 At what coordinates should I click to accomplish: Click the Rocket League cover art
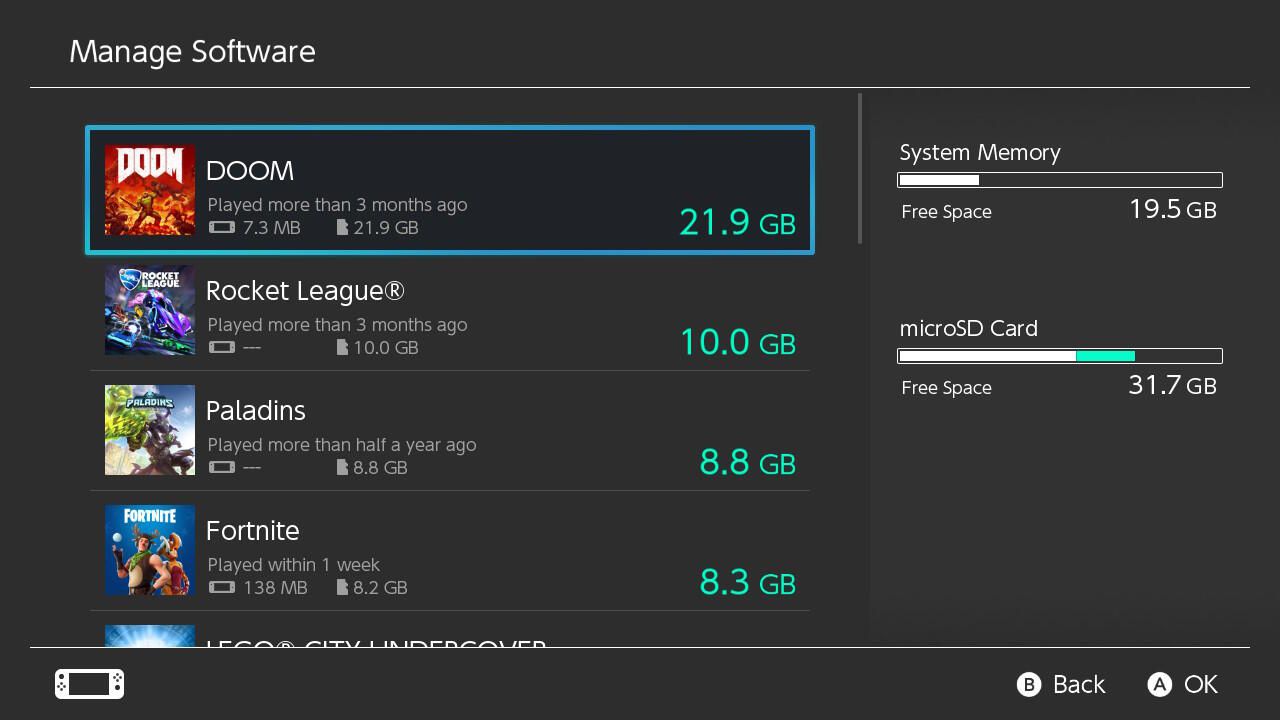pos(149,310)
